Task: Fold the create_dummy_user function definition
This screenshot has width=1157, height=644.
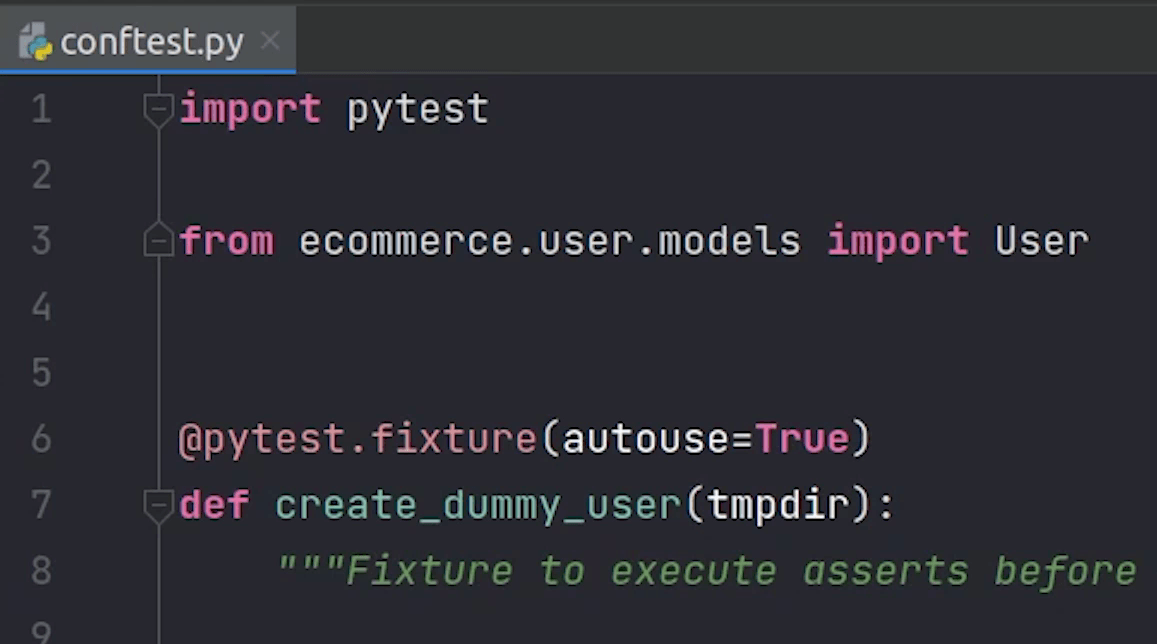Action: click(158, 505)
